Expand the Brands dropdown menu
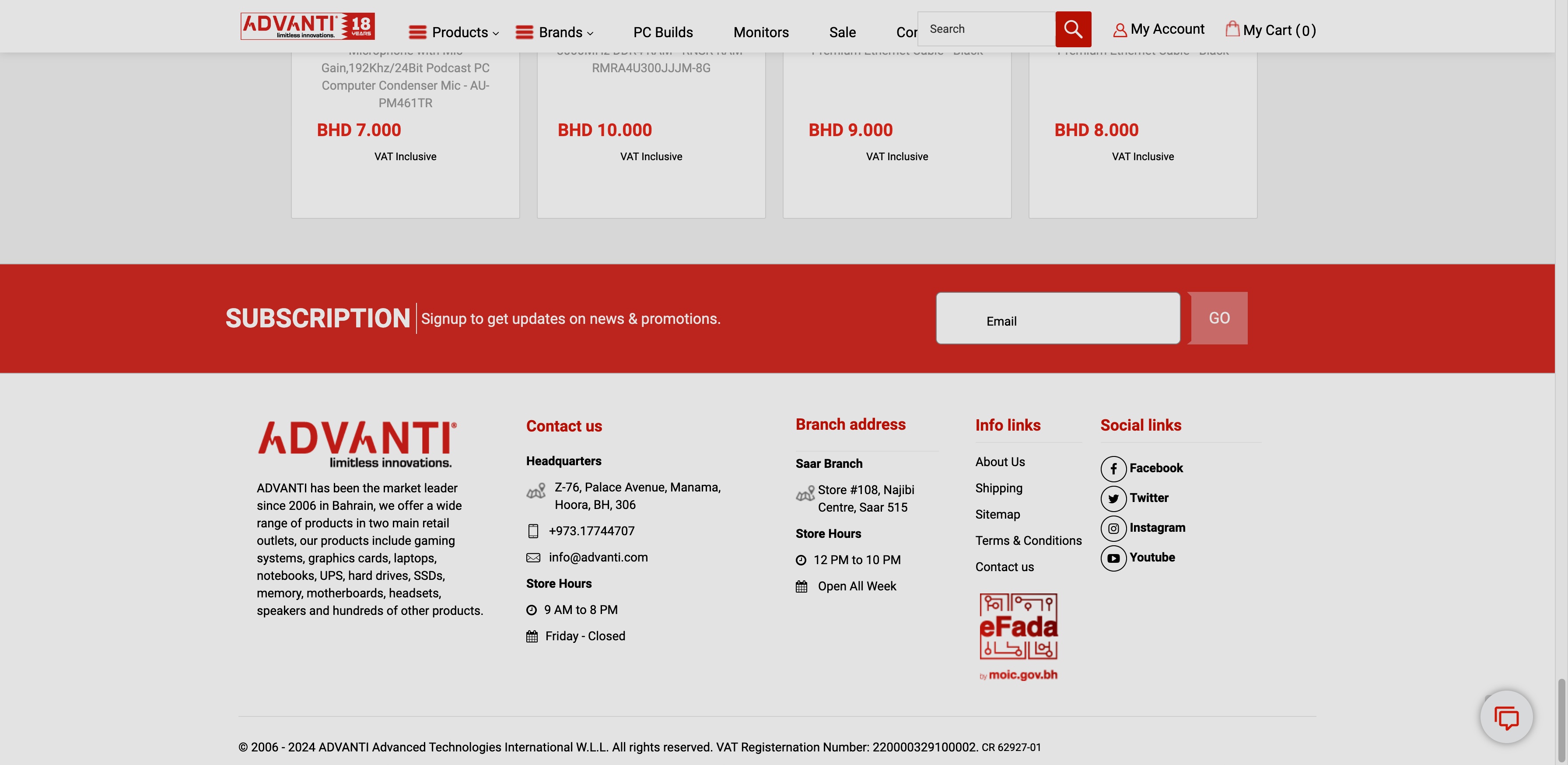Viewport: 1568px width, 765px height. [x=554, y=32]
